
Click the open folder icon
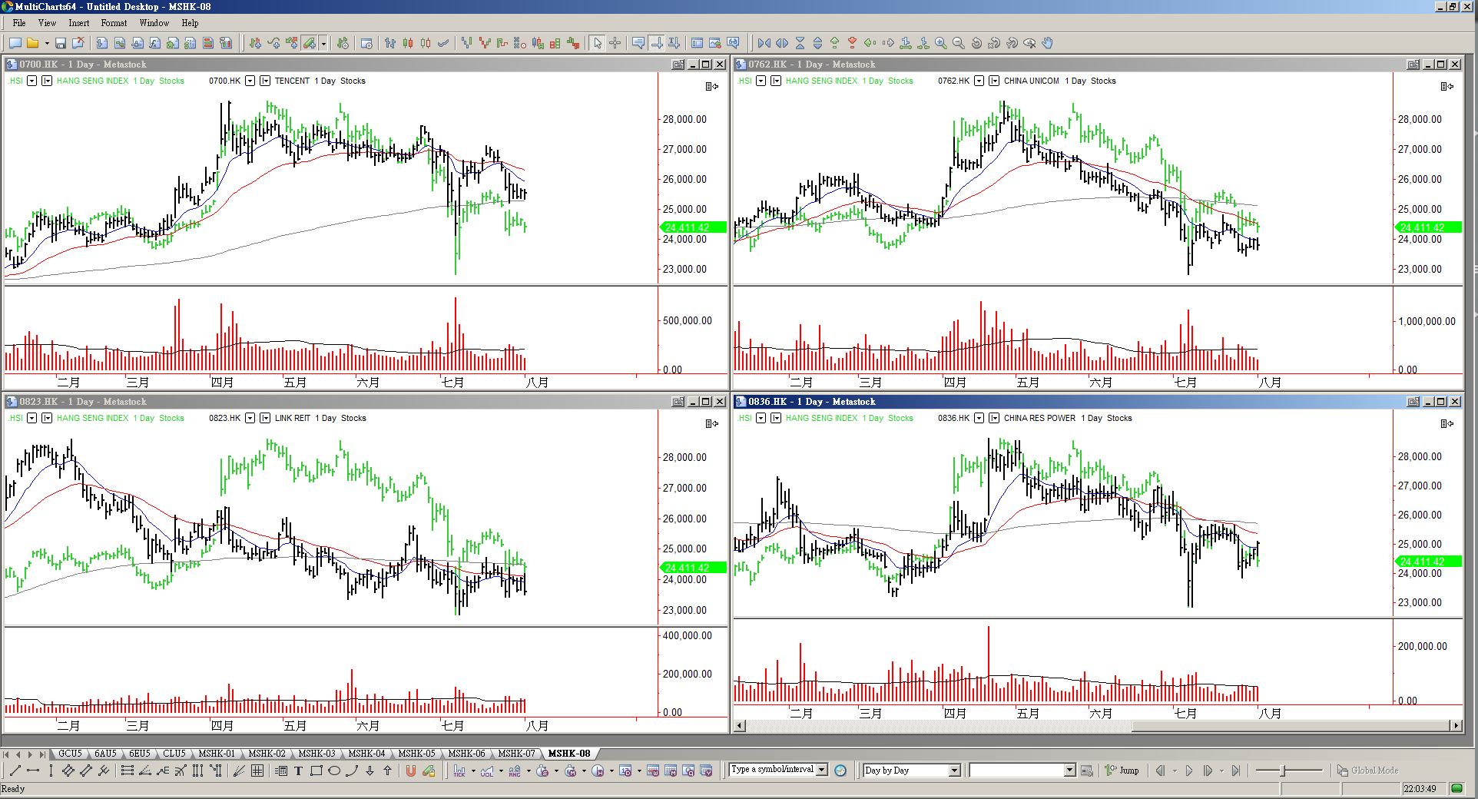coord(33,44)
